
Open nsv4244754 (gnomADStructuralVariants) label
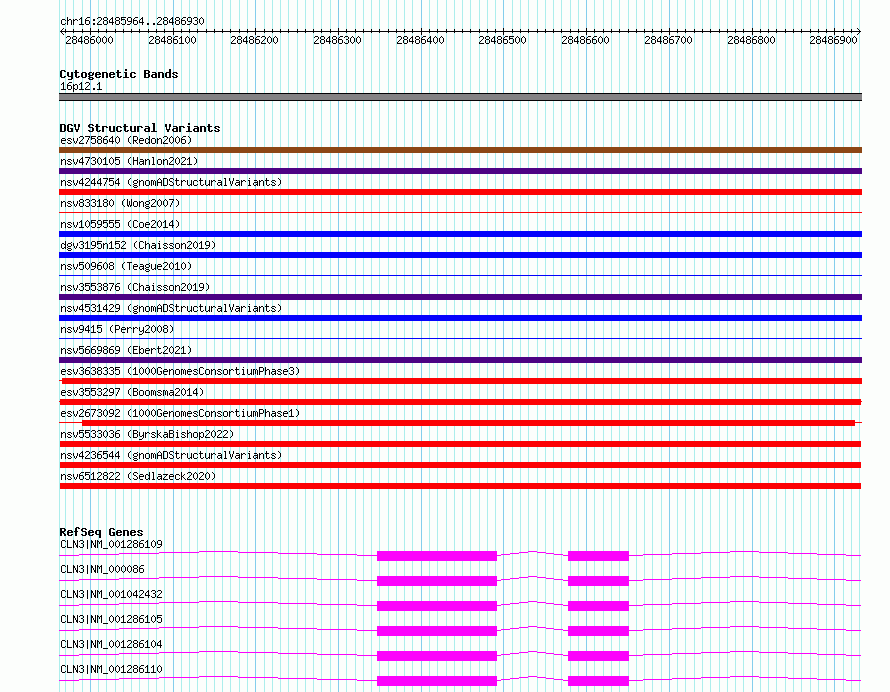(x=171, y=182)
